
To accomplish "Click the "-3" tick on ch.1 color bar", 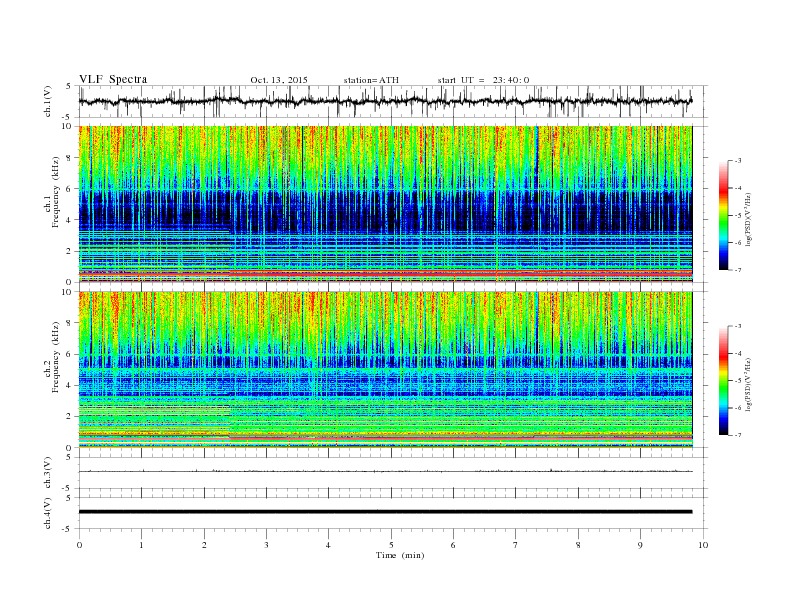I will 737,161.
